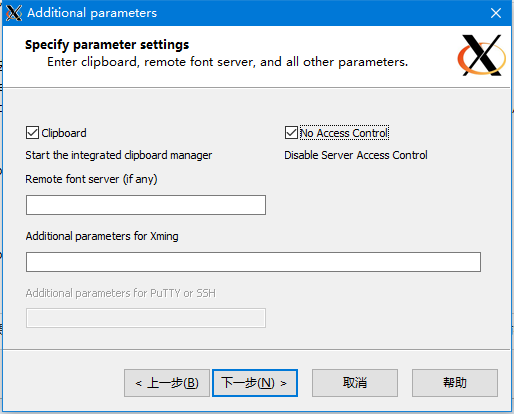This screenshot has height=414, width=514.
Task: Open help with the 帮助 button
Action: 455,383
